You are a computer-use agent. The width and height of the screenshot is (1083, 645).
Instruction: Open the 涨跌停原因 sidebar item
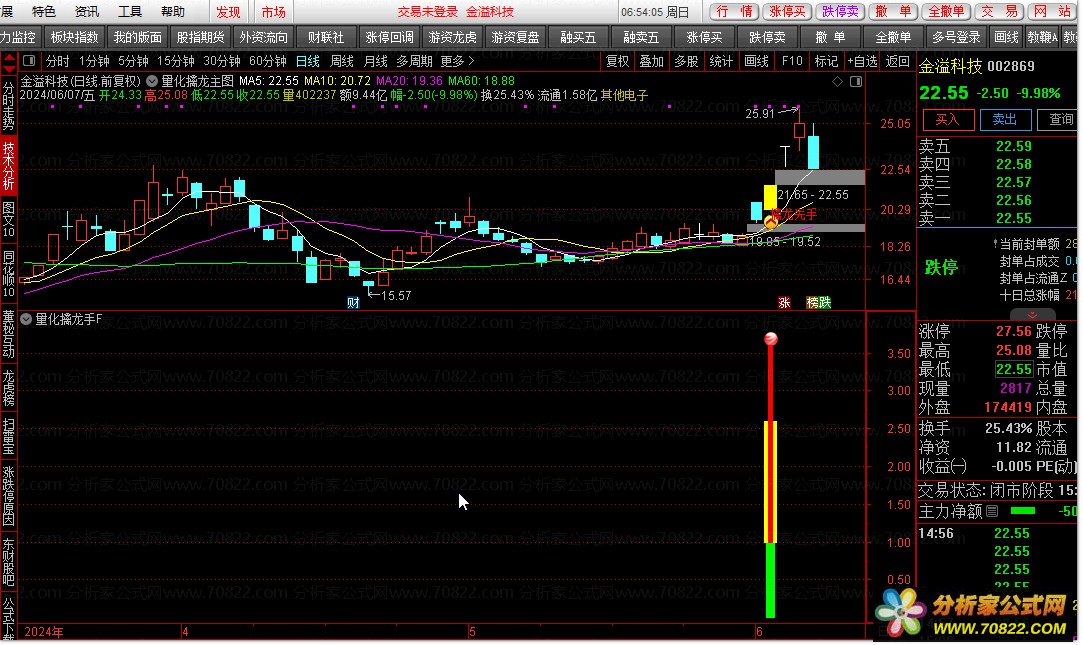[x=8, y=496]
